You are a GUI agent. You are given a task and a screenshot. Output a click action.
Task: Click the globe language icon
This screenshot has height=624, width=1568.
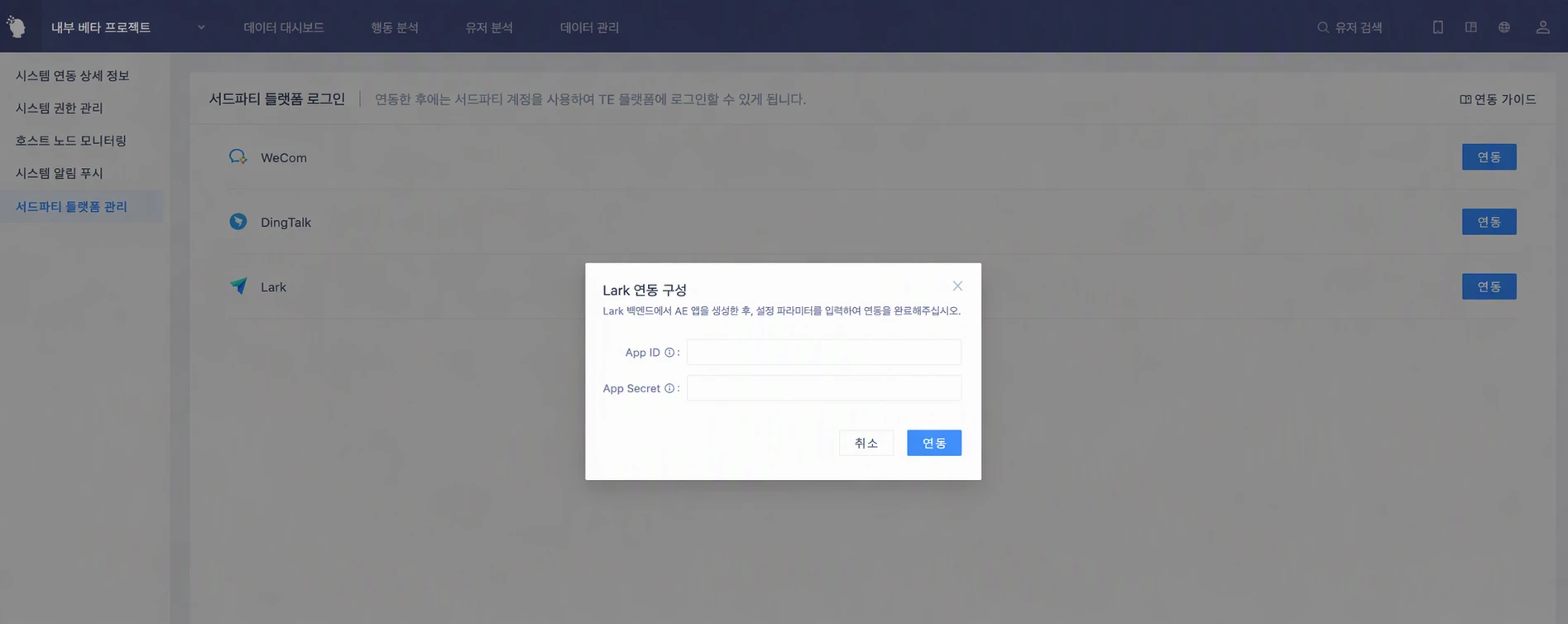point(1504,27)
